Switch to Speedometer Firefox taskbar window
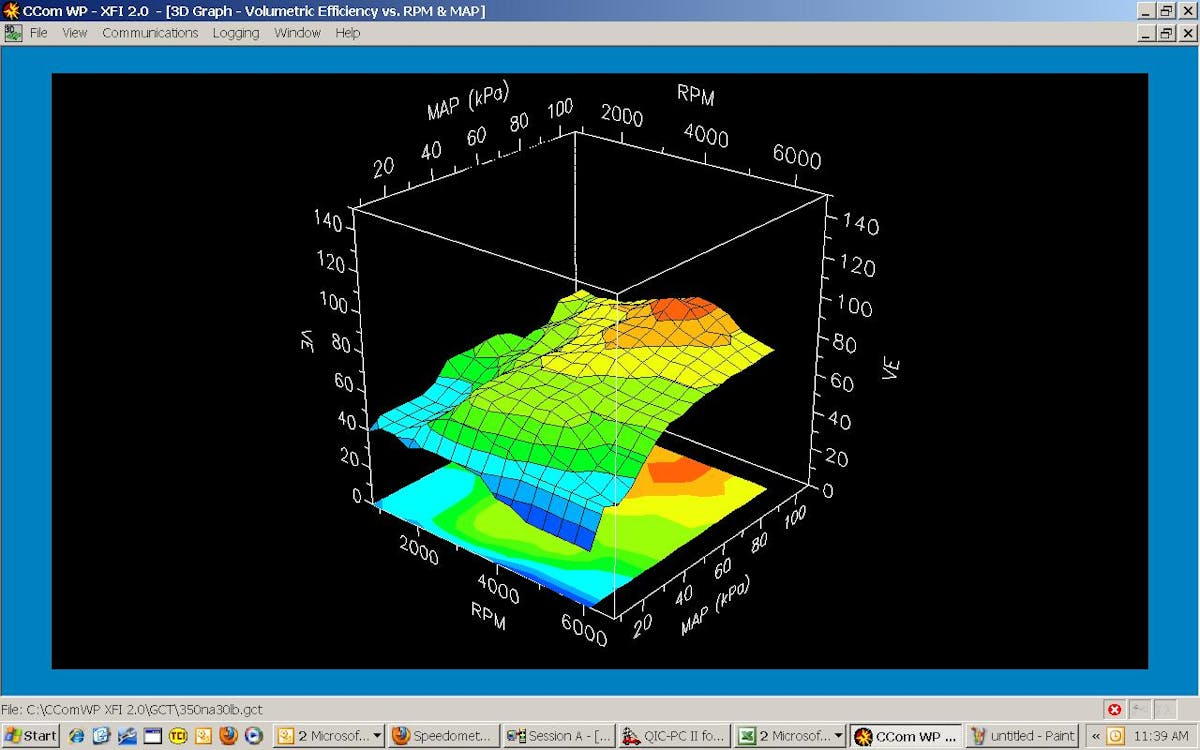 (x=443, y=736)
